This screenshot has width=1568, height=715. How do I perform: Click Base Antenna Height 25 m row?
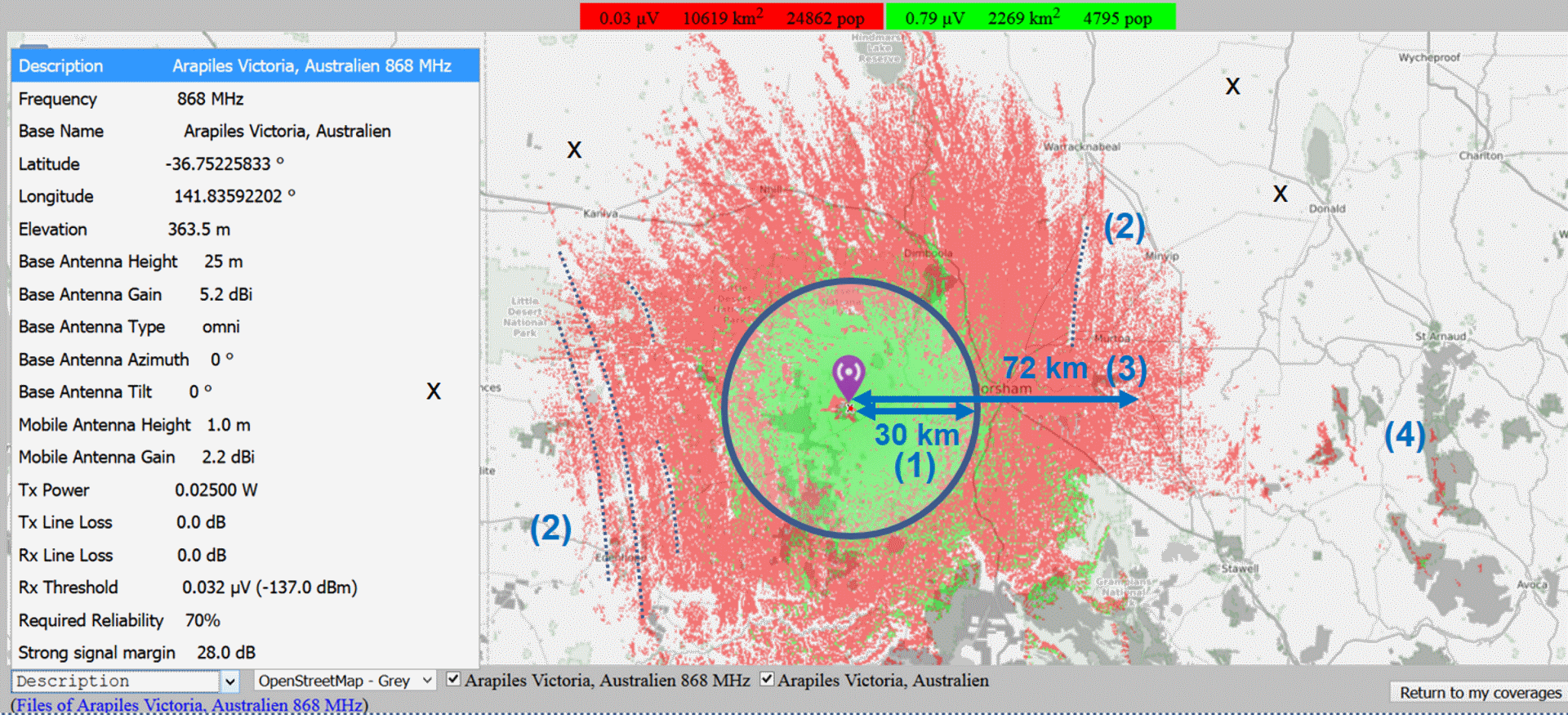tap(245, 261)
